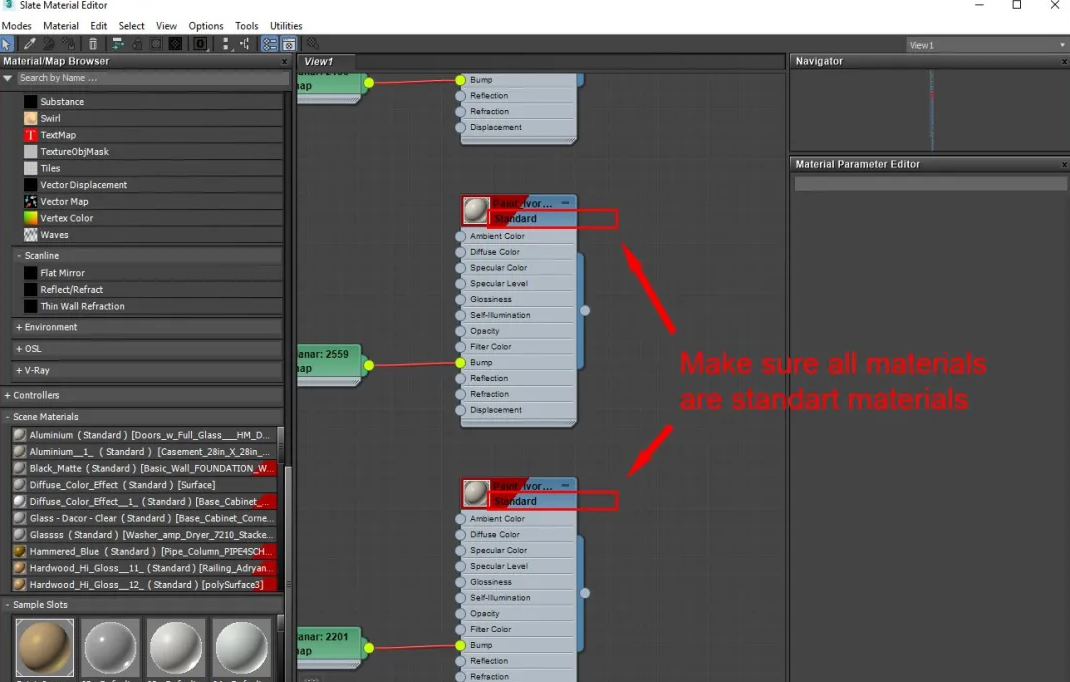Click Hide Unused Nodeslots icon
Screen dimensions: 1070x682
click(x=136, y=44)
